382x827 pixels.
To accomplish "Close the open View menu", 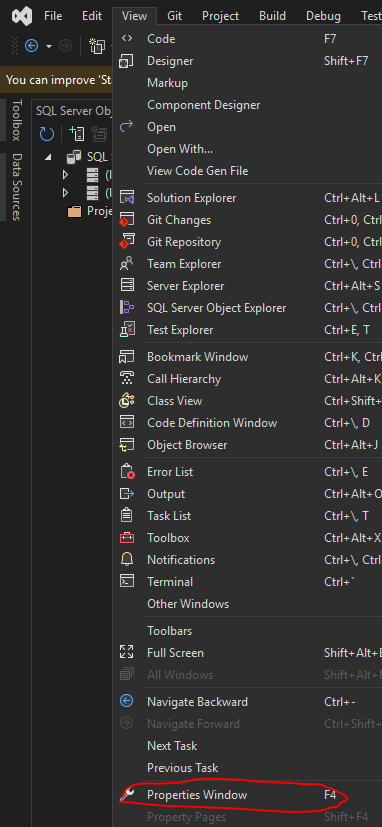I will coord(135,16).
